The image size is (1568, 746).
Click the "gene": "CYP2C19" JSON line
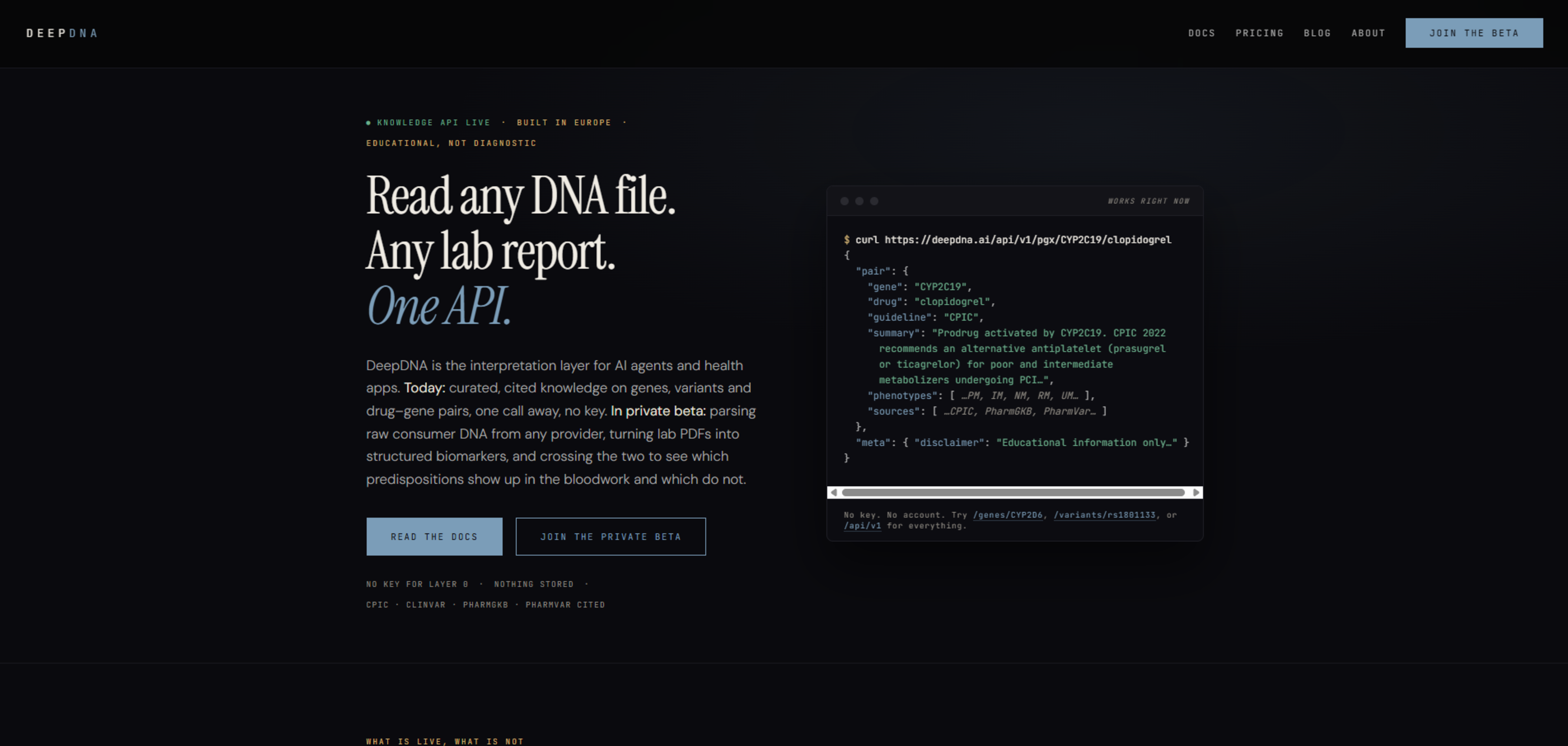(919, 286)
